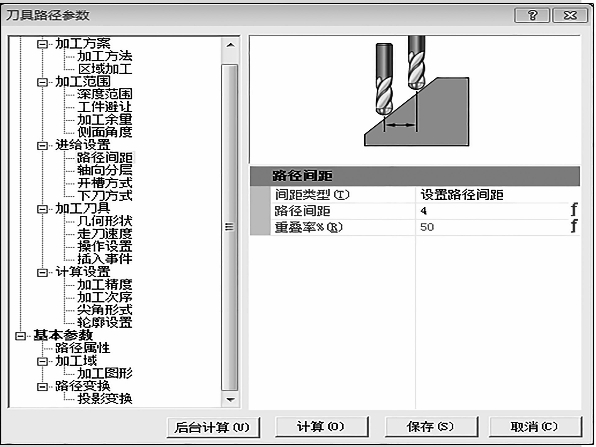Collapse the 计算设置 tree node
This screenshot has width=596, height=447.
(x=42, y=273)
